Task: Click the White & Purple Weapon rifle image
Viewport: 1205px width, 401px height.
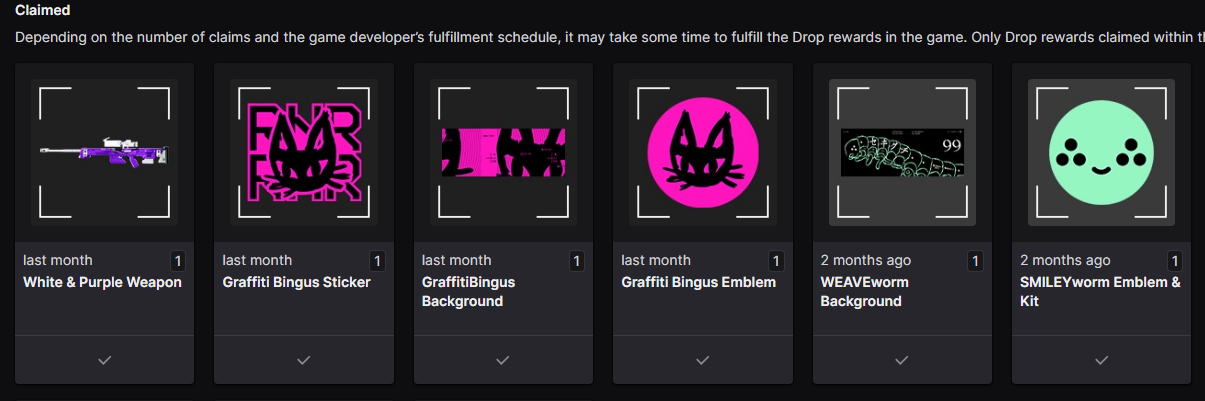Action: tap(104, 152)
